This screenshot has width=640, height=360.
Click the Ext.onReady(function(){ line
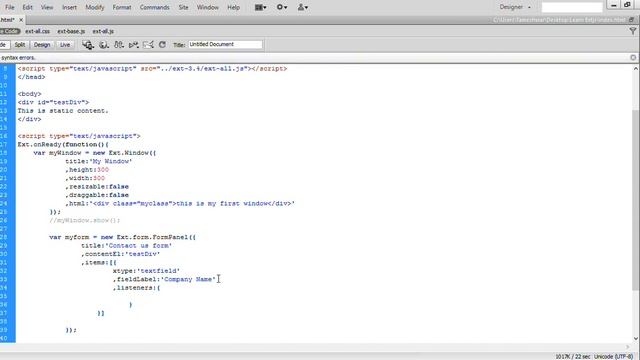[x=63, y=144]
